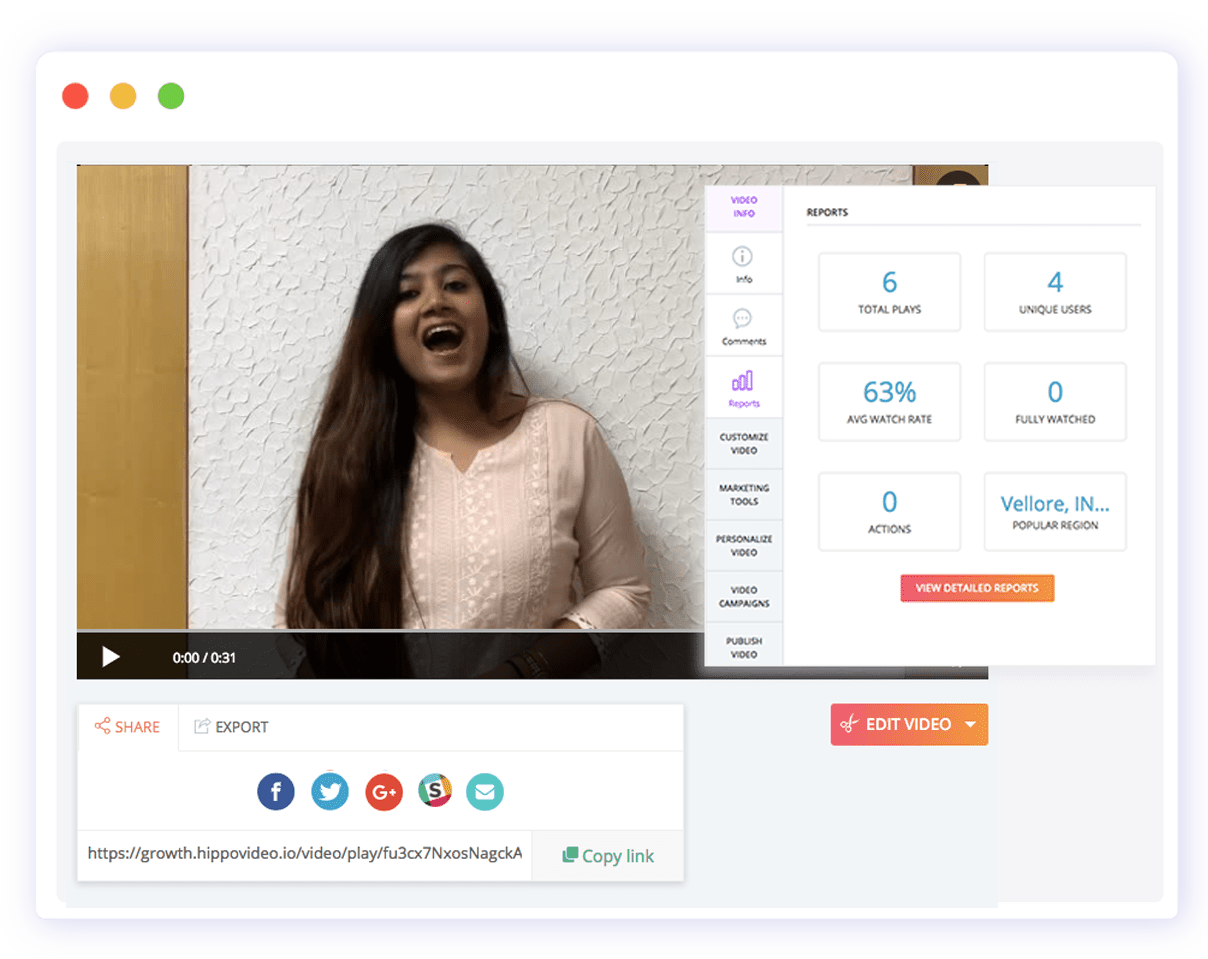Open Video Info from the sidebar
This screenshot has height=959, width=1208.
[x=743, y=205]
